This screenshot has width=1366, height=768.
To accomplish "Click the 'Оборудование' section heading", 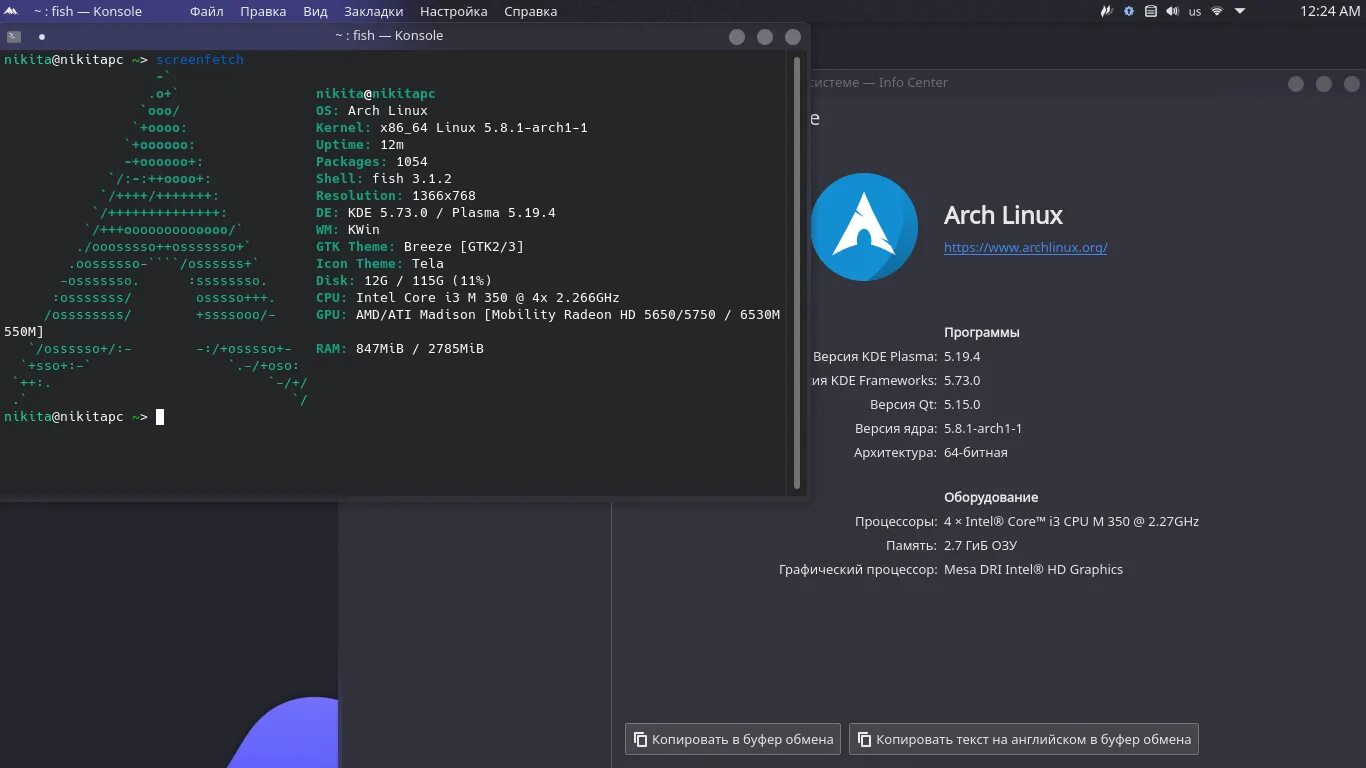I will click(991, 498).
